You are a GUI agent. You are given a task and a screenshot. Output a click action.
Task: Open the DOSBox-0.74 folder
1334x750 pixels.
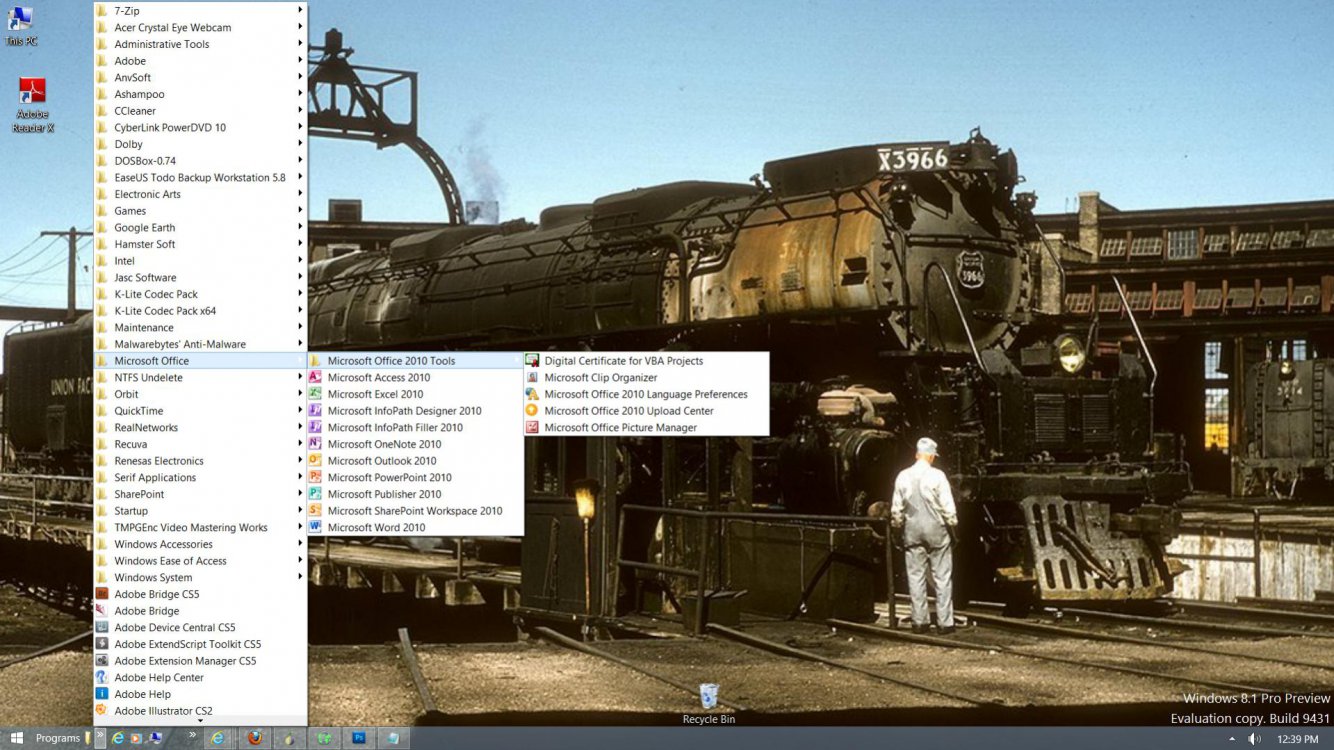[200, 161]
